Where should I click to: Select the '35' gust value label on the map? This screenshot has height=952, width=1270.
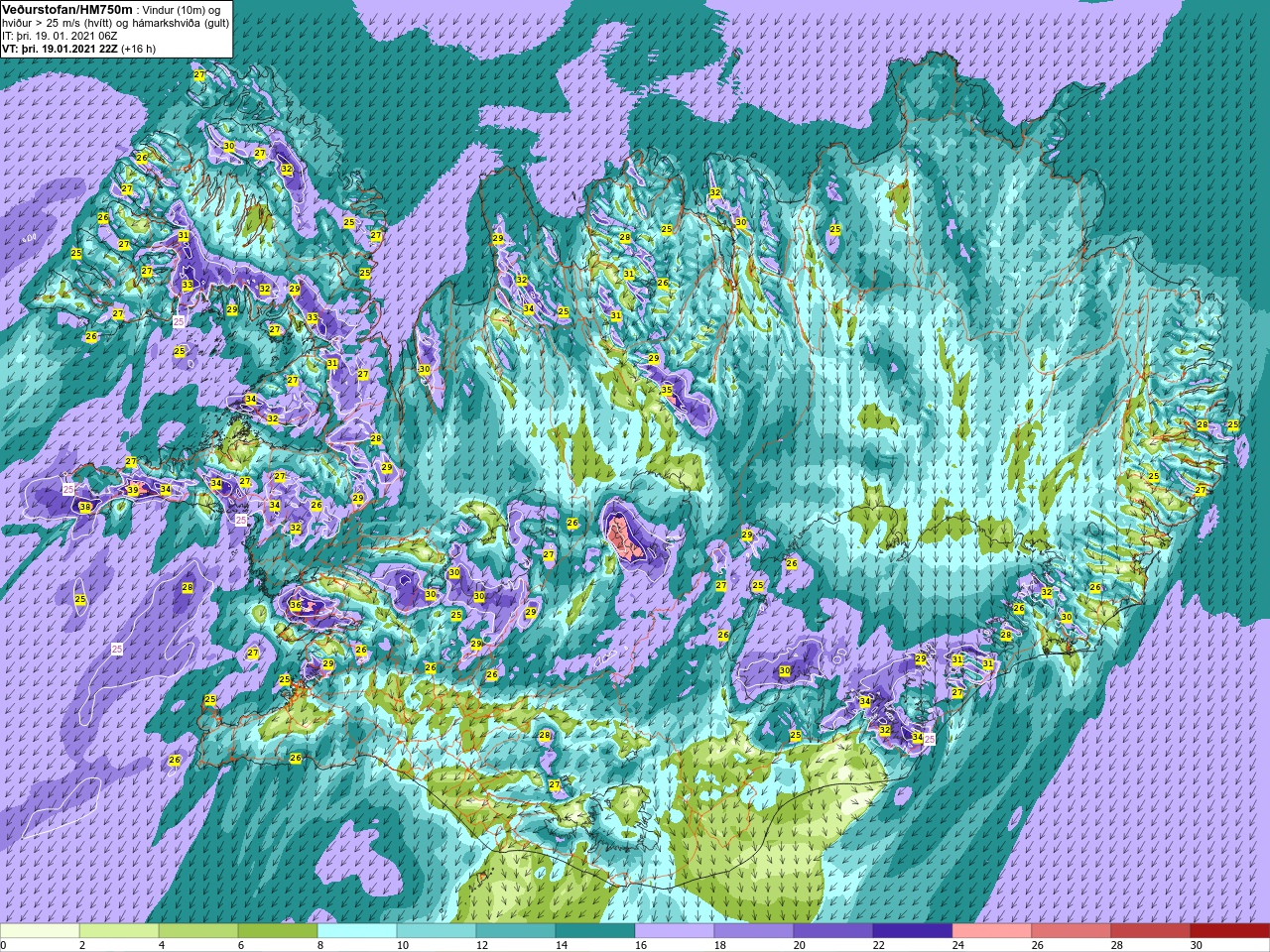point(667,390)
